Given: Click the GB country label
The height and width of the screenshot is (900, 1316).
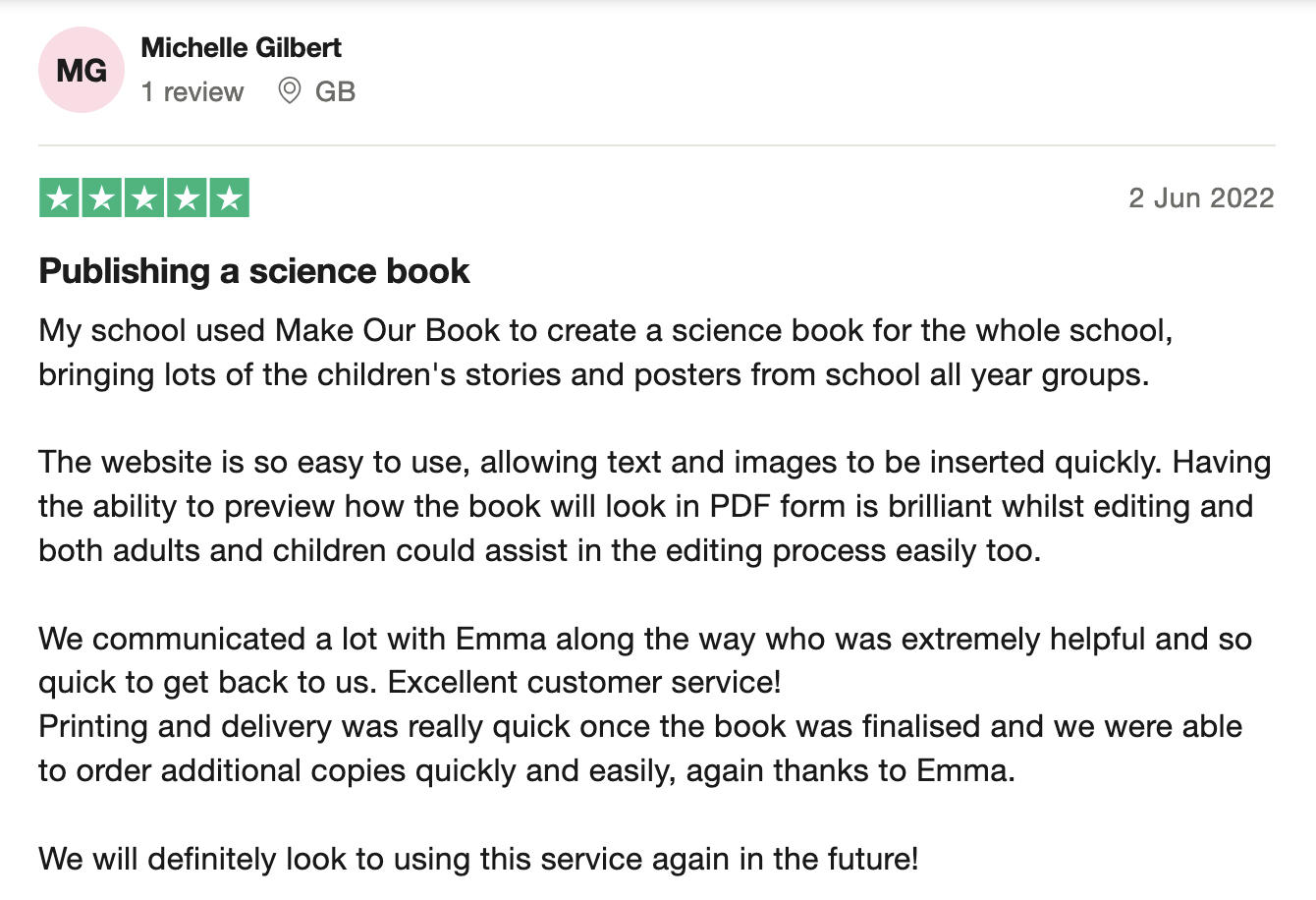Looking at the screenshot, I should [x=335, y=92].
